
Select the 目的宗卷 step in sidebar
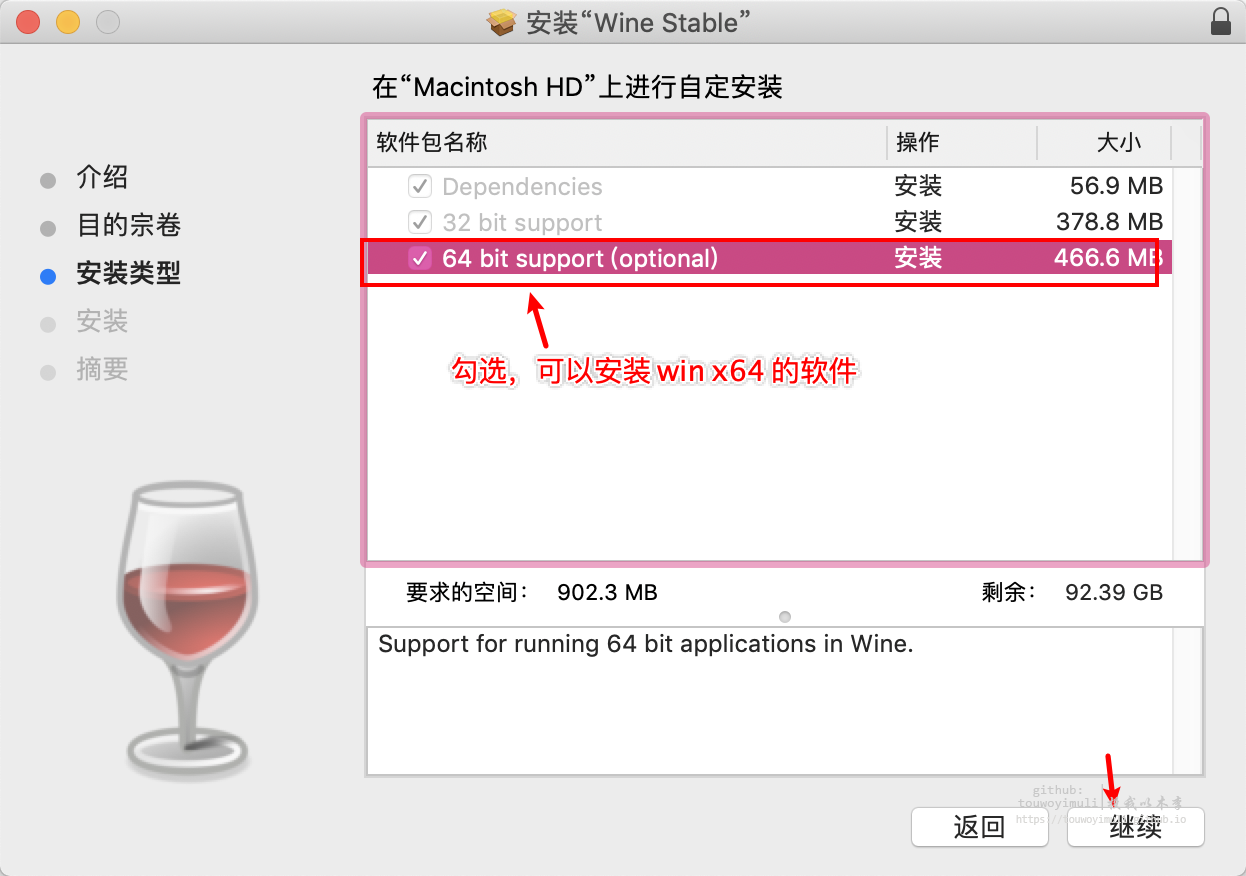click(x=128, y=226)
